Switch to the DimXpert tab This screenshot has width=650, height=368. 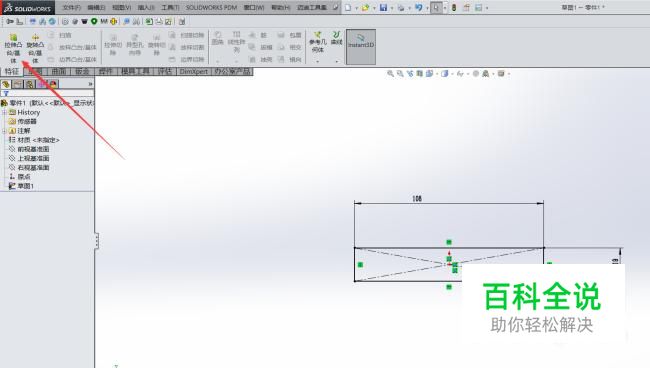194,71
